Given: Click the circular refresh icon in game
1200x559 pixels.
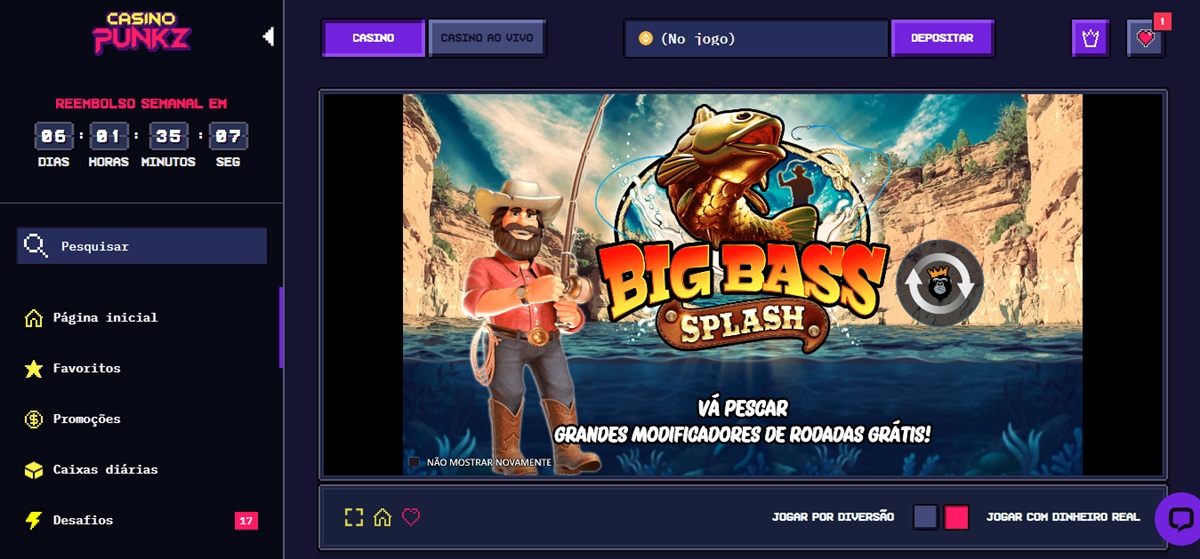Looking at the screenshot, I should point(939,283).
